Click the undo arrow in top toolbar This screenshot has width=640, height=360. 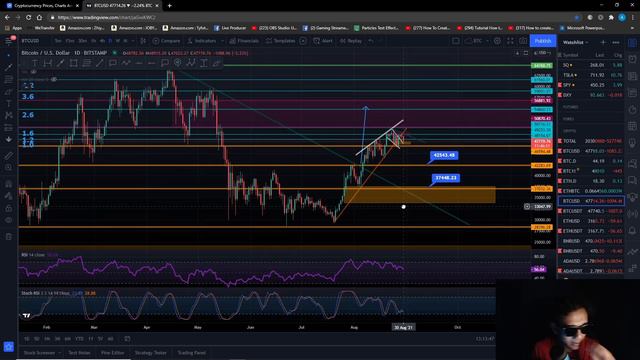pos(371,41)
